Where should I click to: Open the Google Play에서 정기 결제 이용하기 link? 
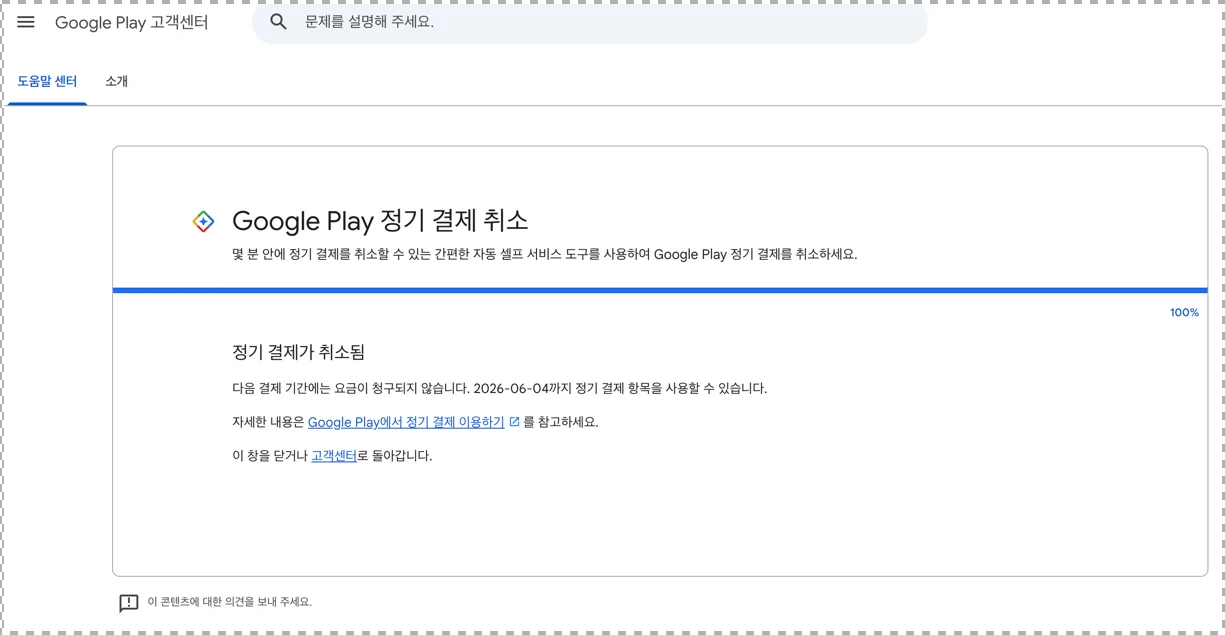click(408, 423)
